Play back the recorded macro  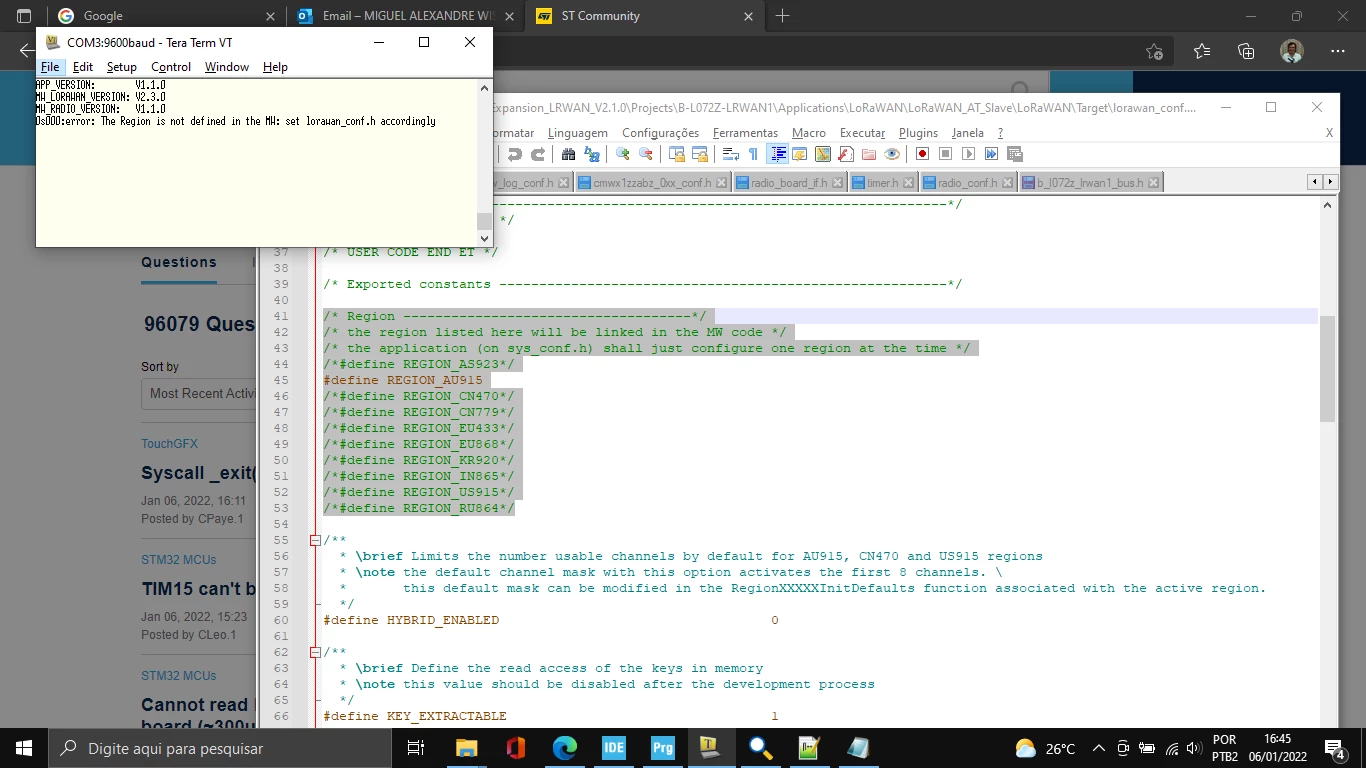coord(968,154)
